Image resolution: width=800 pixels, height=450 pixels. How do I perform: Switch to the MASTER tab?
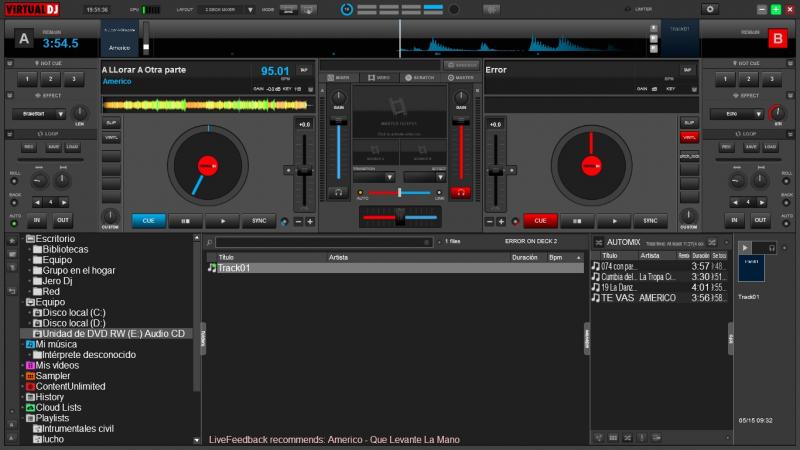460,78
